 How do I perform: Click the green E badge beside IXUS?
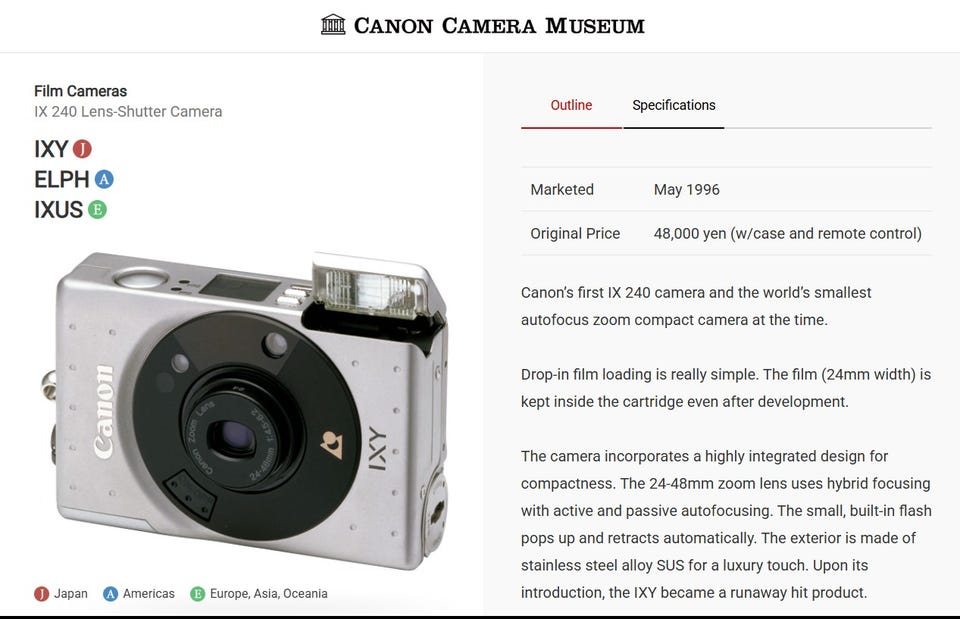coord(97,209)
